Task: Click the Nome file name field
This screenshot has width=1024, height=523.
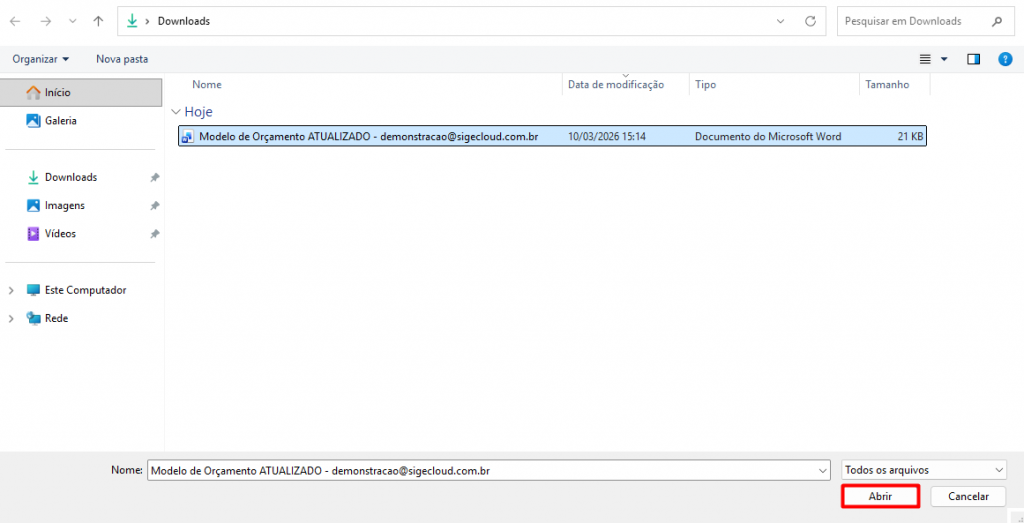Action: point(480,470)
